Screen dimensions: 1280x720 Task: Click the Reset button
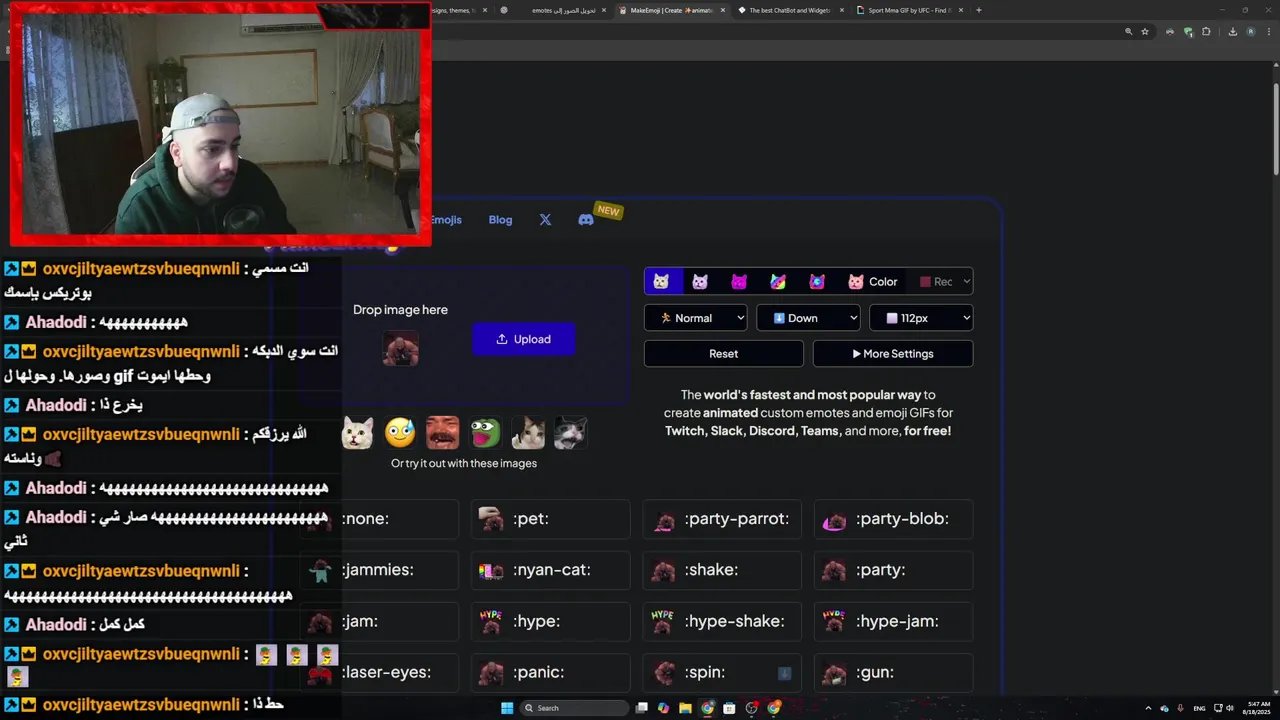click(724, 354)
